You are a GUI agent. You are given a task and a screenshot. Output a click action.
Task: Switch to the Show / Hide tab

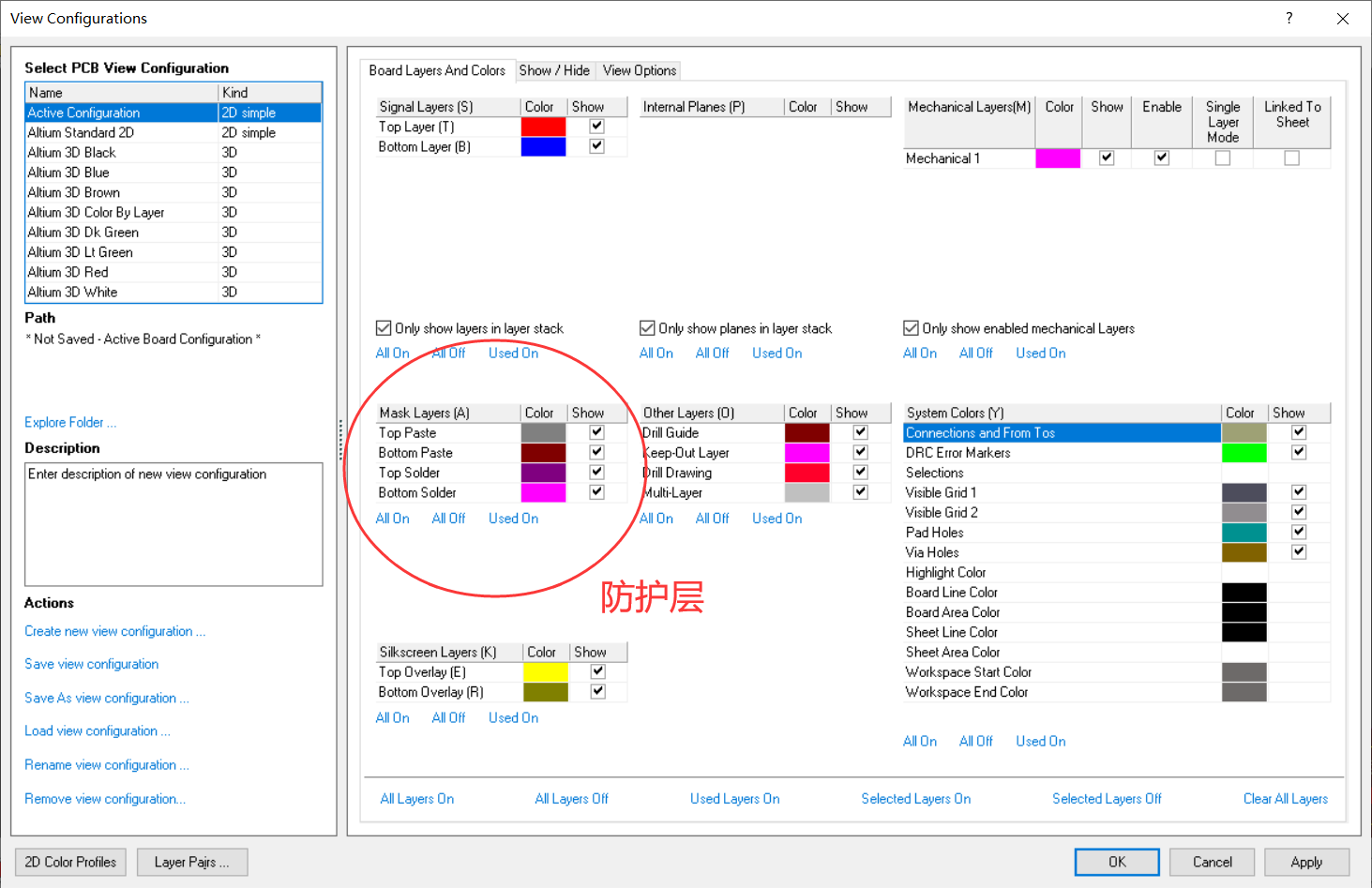click(554, 70)
